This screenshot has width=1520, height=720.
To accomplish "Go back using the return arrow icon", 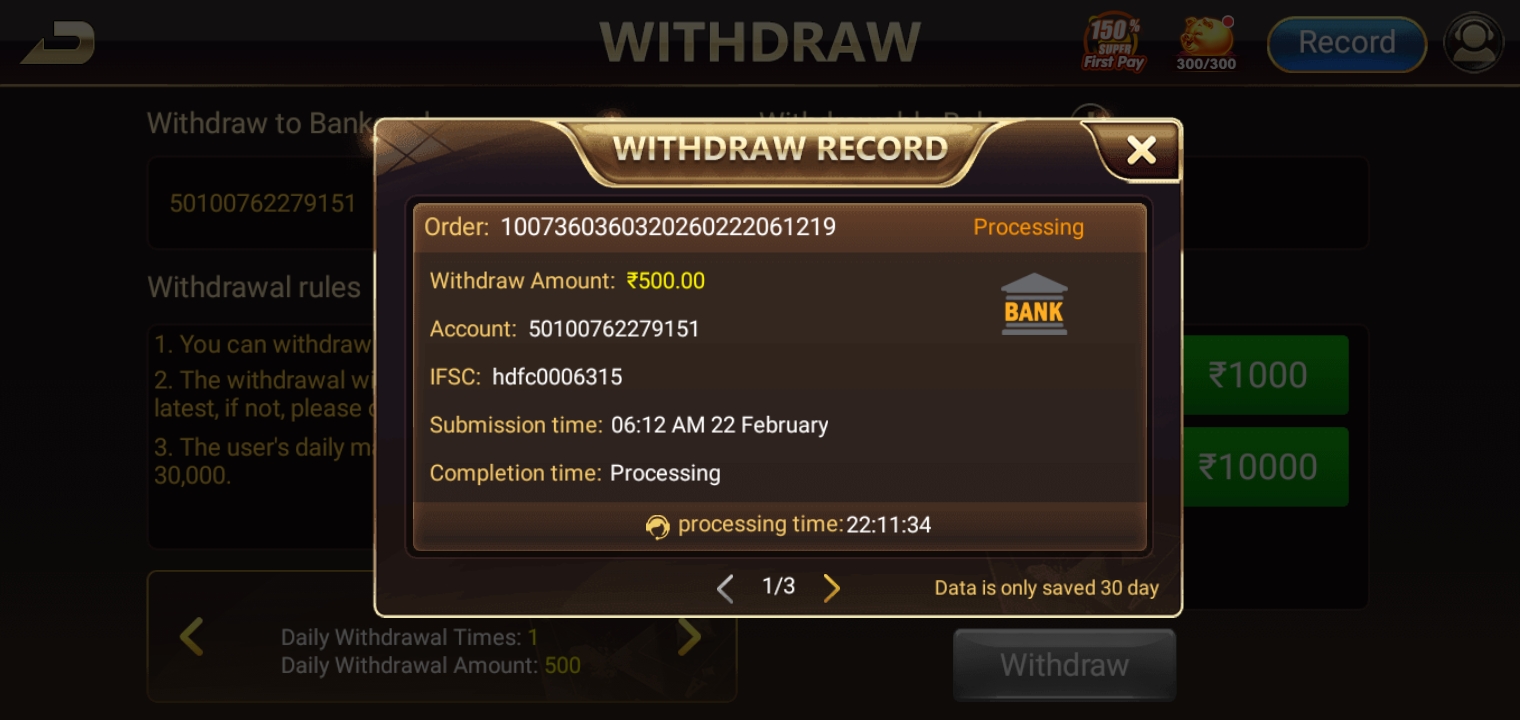I will 58,43.
